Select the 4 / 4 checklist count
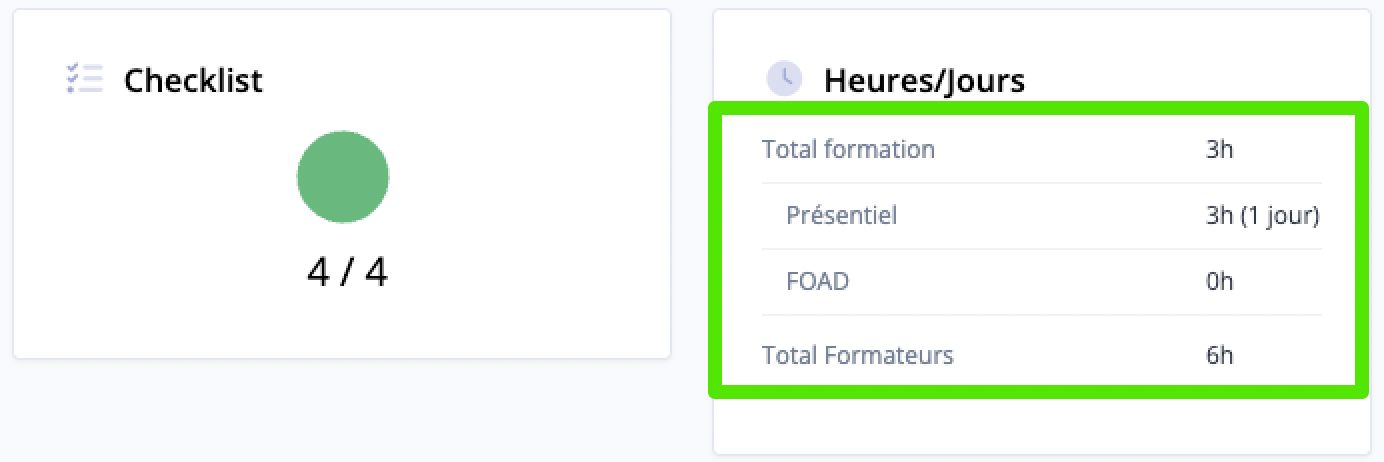Image resolution: width=1384 pixels, height=462 pixels. pos(347,273)
